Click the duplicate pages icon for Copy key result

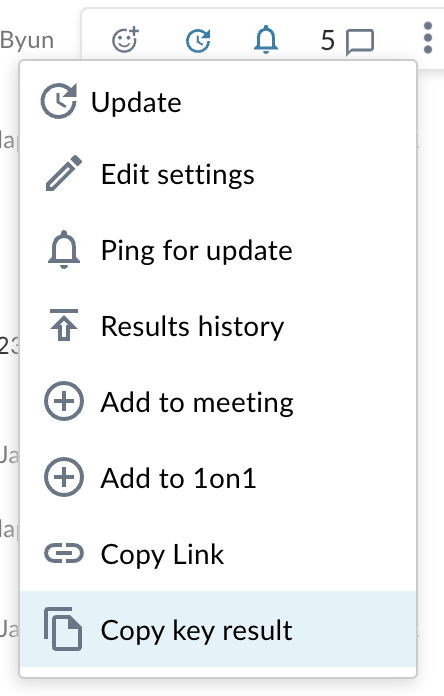pyautogui.click(x=63, y=629)
